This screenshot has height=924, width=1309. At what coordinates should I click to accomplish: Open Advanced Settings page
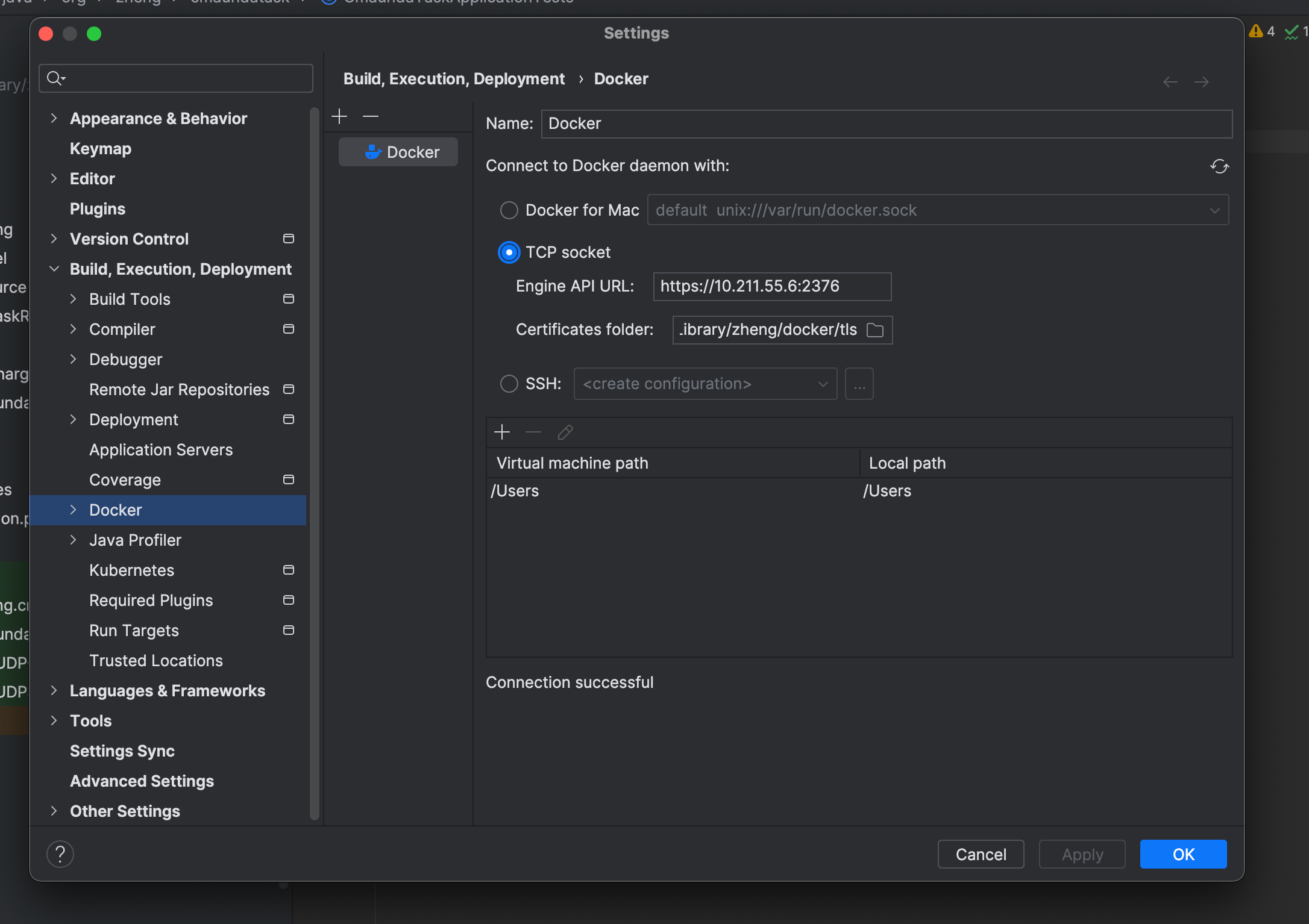pos(142,781)
